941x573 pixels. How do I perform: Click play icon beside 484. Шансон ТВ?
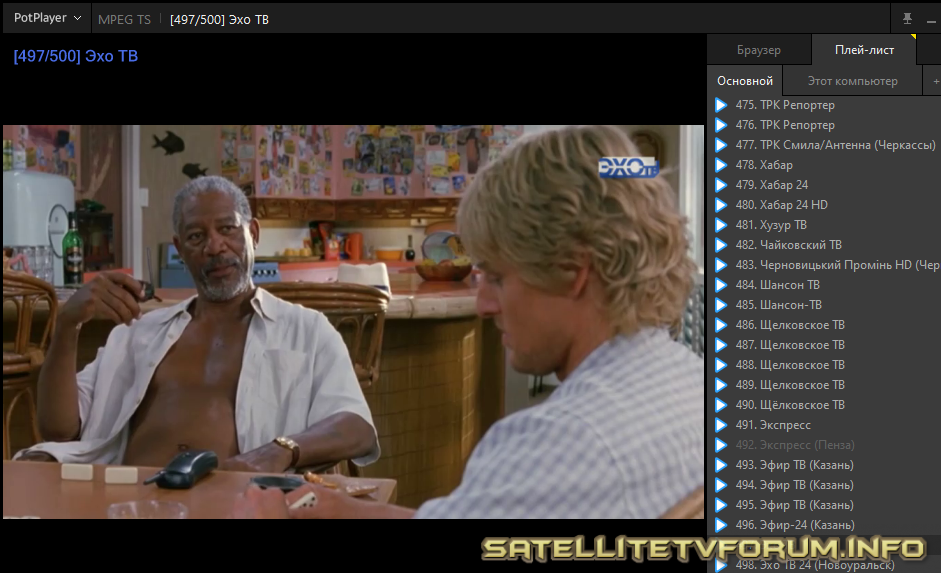pyautogui.click(x=721, y=285)
